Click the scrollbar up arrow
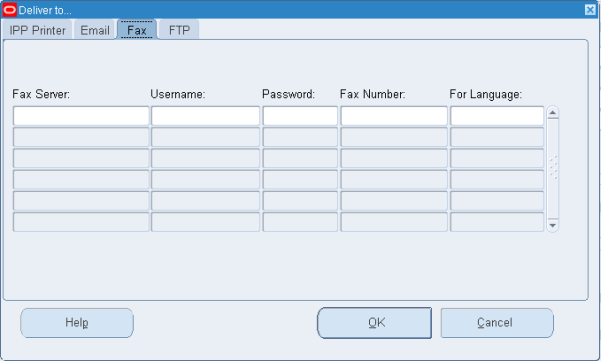Image resolution: width=601 pixels, height=361 pixels. (x=552, y=113)
